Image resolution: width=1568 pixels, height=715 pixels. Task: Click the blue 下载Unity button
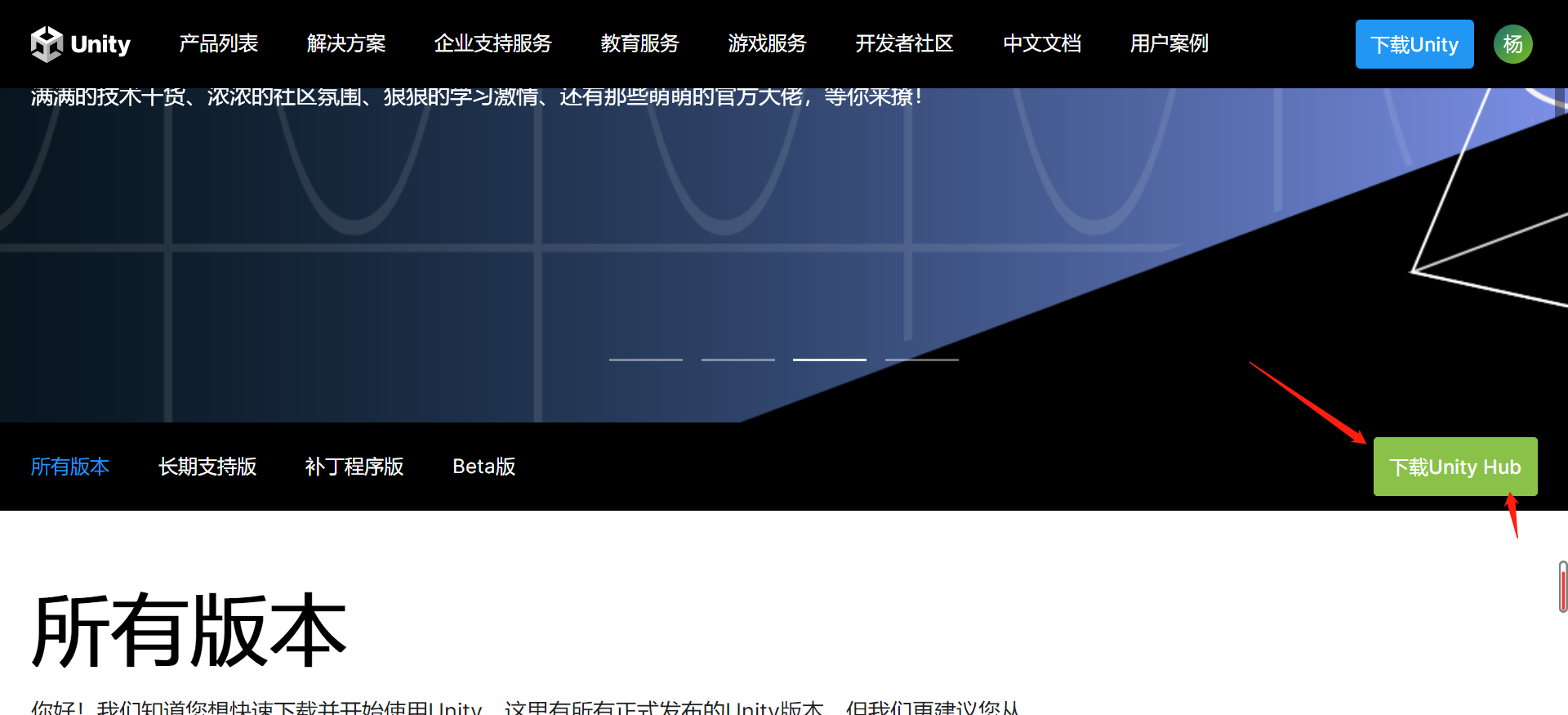(1414, 44)
